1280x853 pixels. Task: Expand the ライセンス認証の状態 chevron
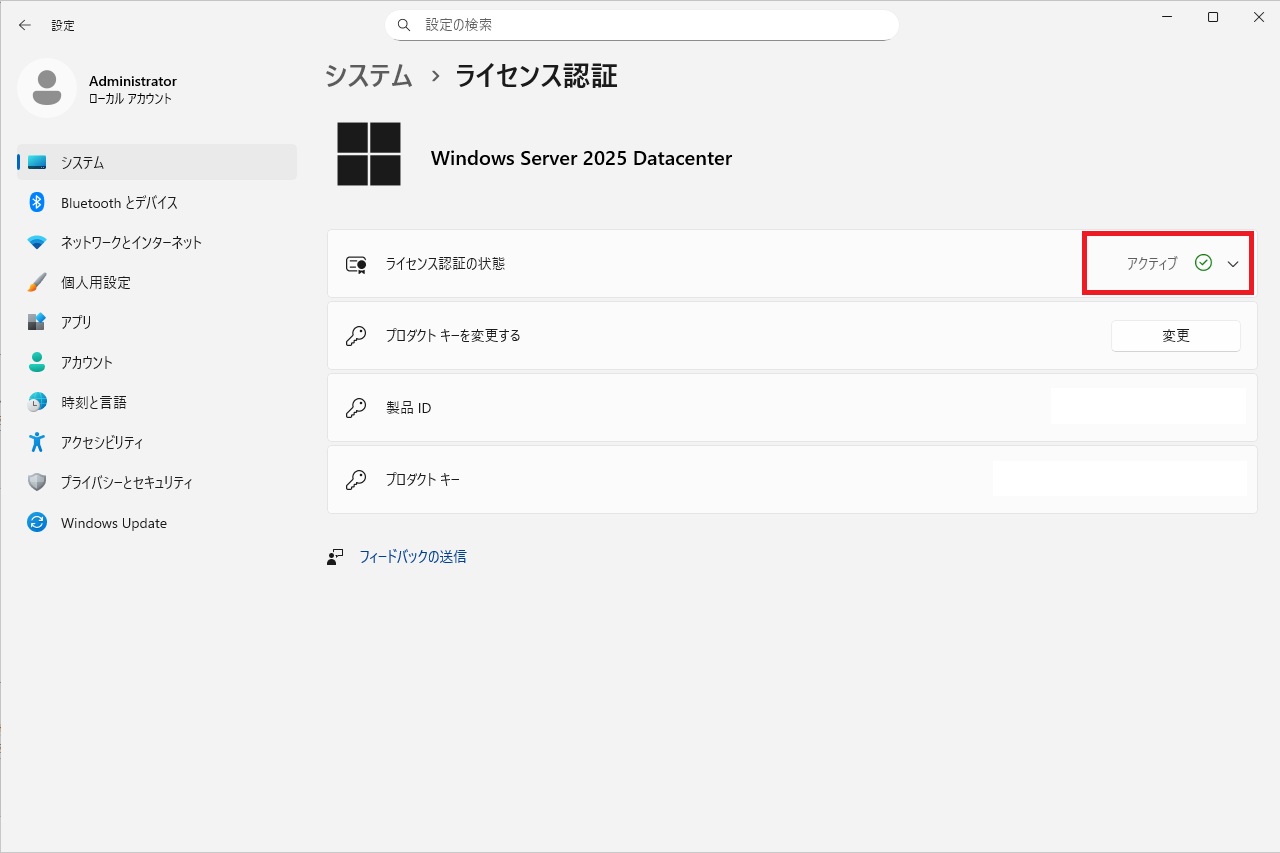[1233, 264]
